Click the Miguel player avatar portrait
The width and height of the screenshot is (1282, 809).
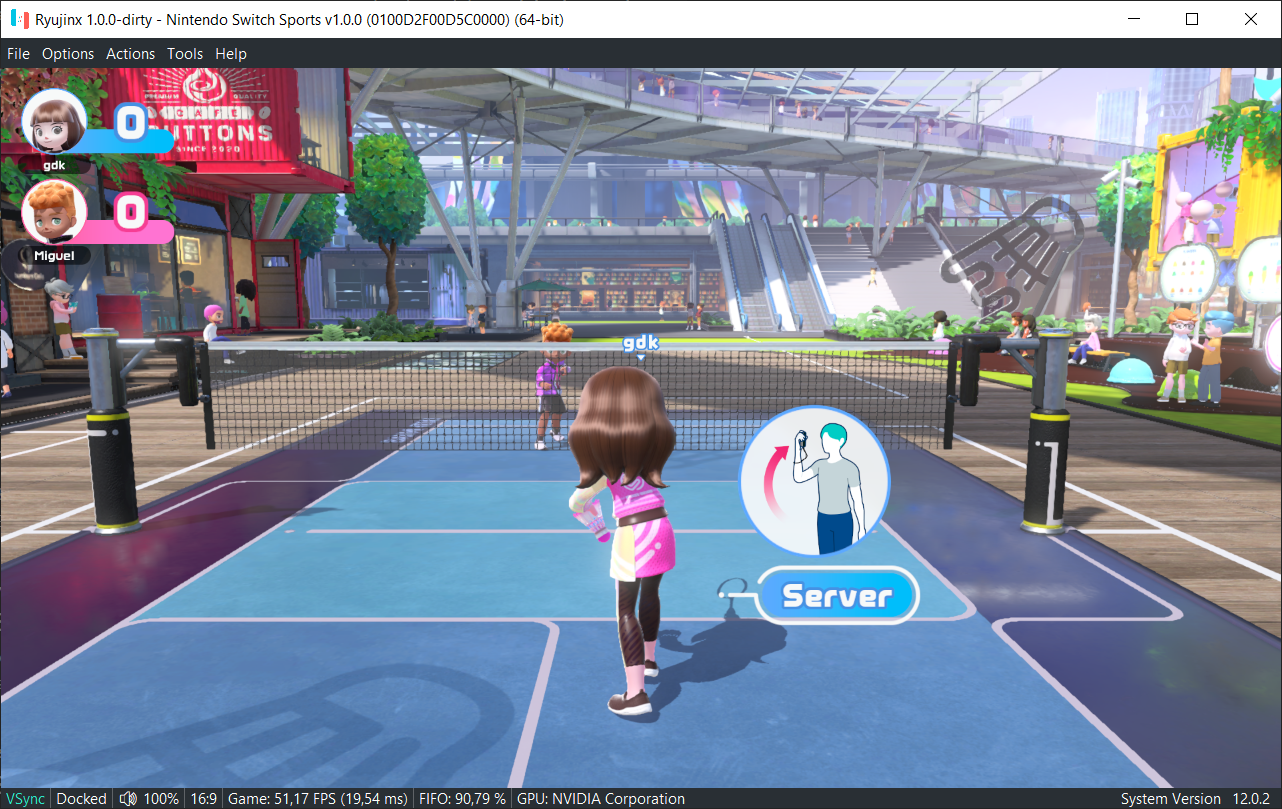[54, 211]
